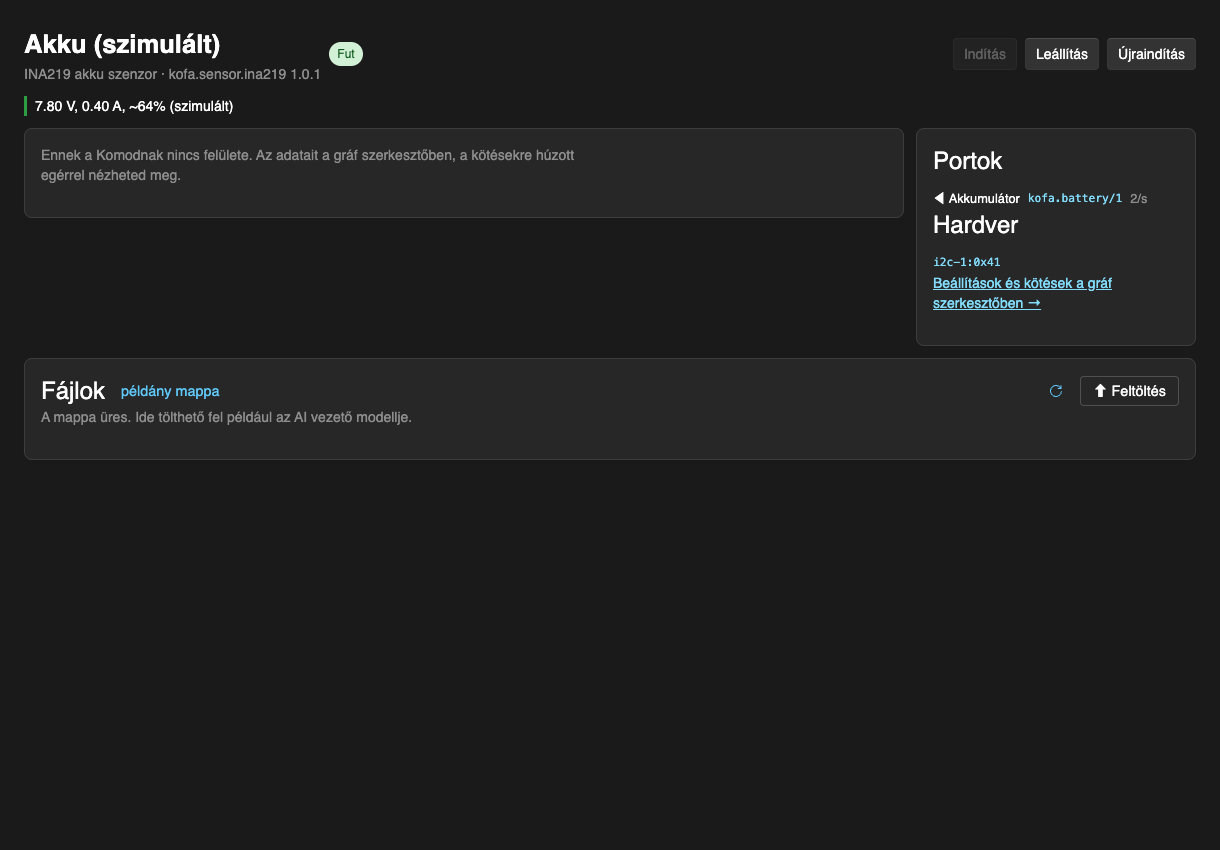Viewport: 1220px width, 850px height.
Task: Click the Leállítás button
Action: tap(1062, 54)
